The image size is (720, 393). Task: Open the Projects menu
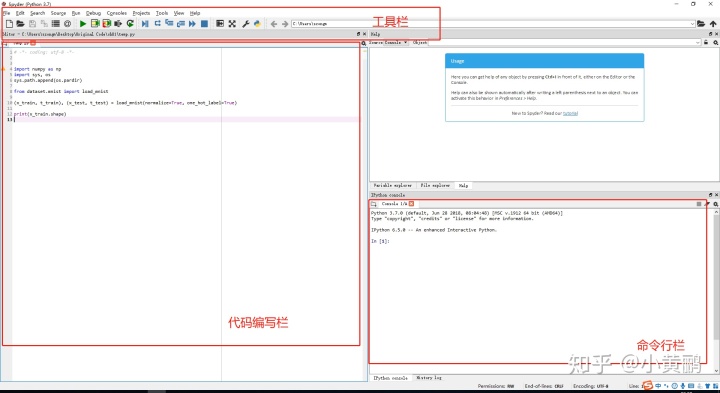(x=141, y=13)
